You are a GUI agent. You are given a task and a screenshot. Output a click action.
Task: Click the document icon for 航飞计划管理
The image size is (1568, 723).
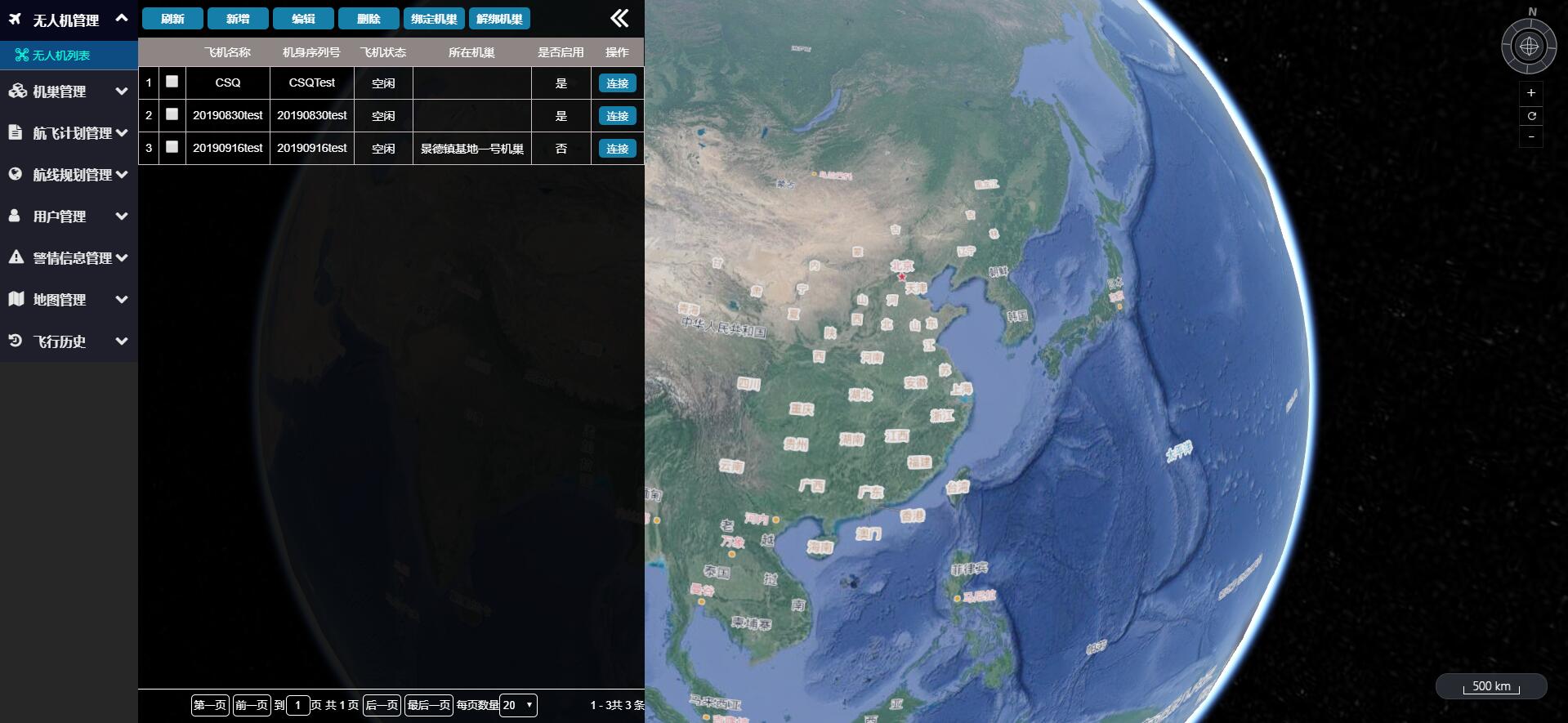[x=16, y=132]
